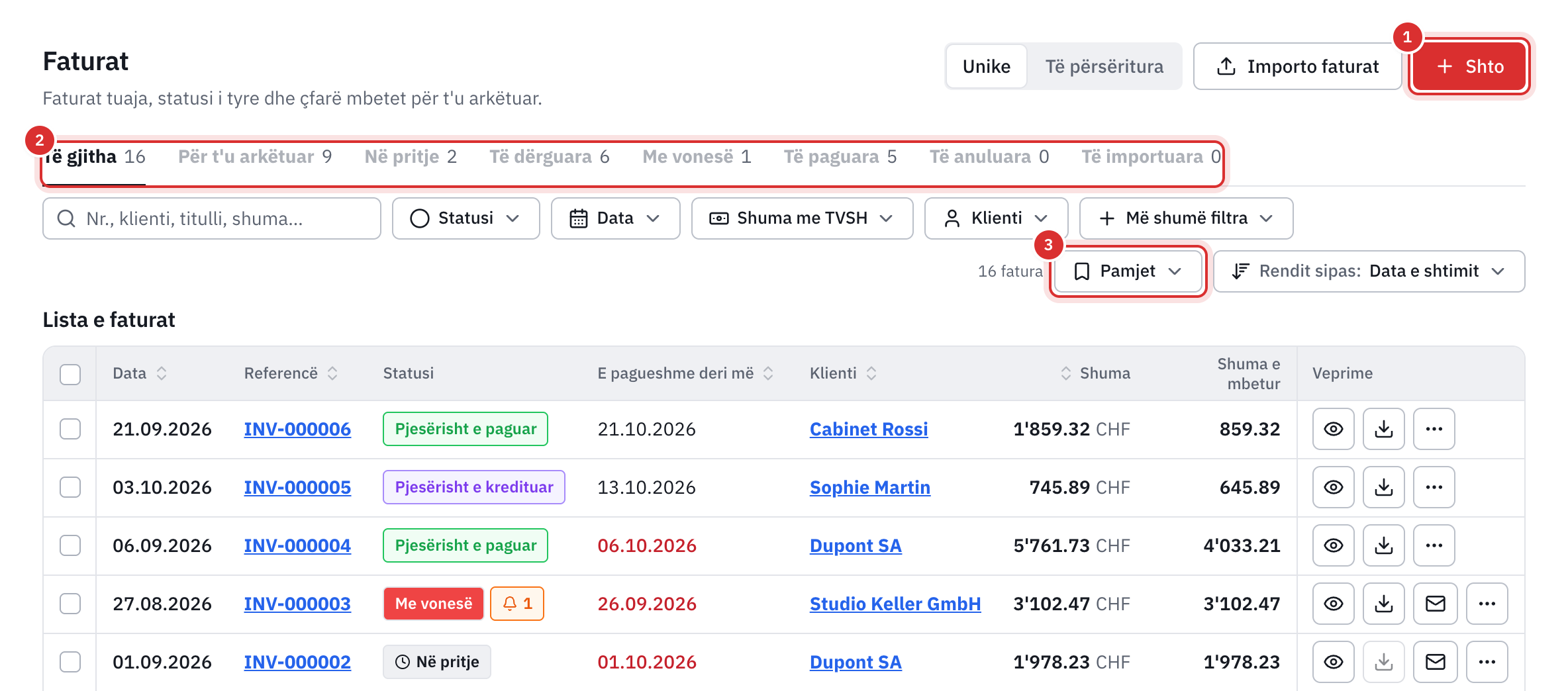Open more actions for INV-000005
The image size is (1568, 691).
[1434, 487]
